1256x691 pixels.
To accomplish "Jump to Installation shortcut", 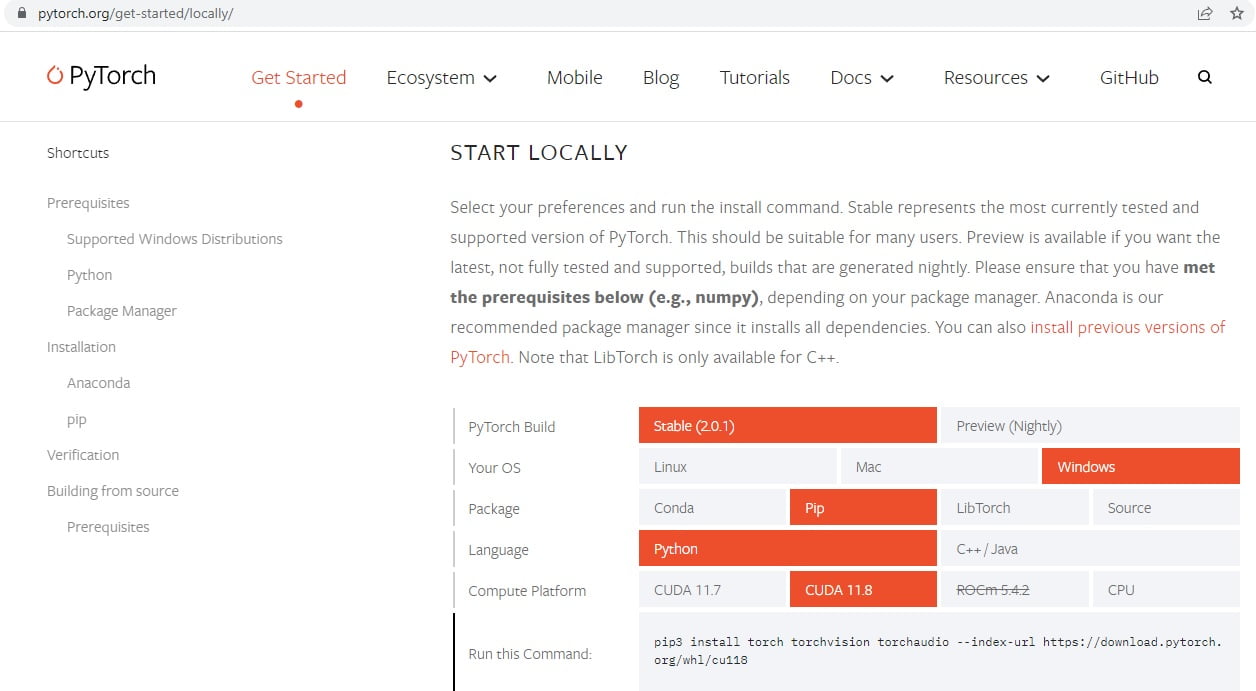I will pyautogui.click(x=81, y=347).
